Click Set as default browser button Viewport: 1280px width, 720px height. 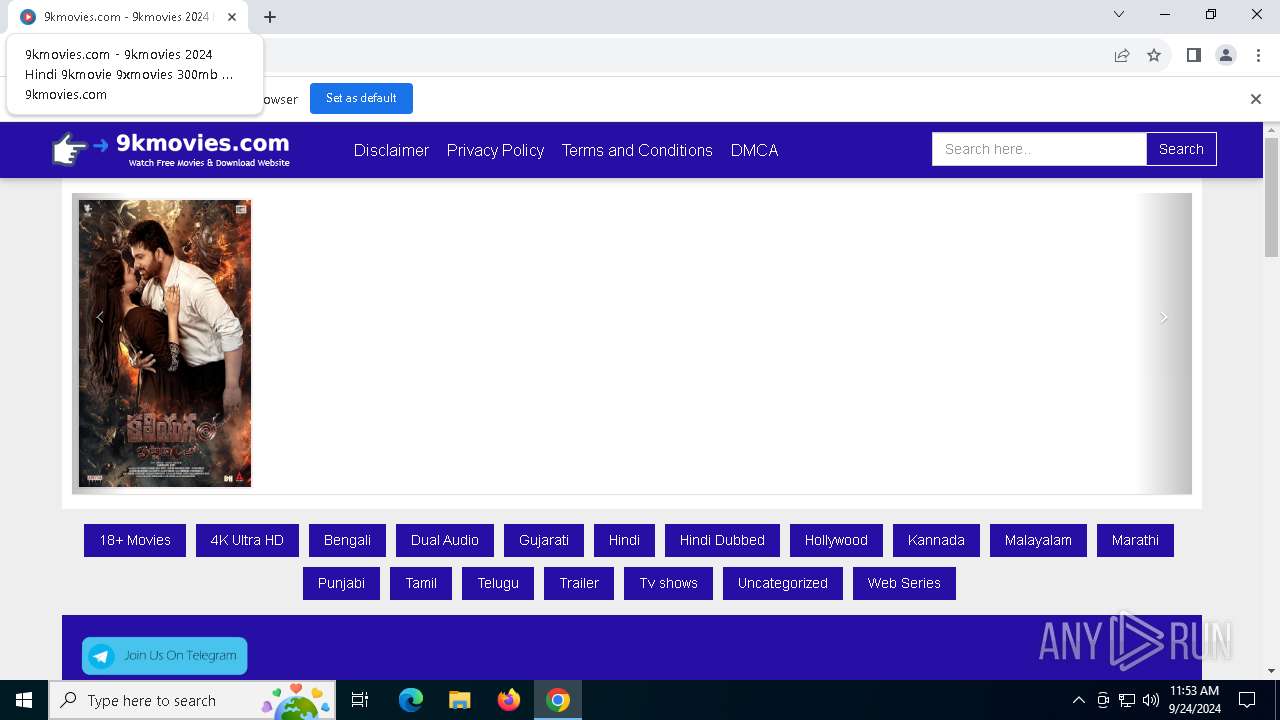pos(361,98)
